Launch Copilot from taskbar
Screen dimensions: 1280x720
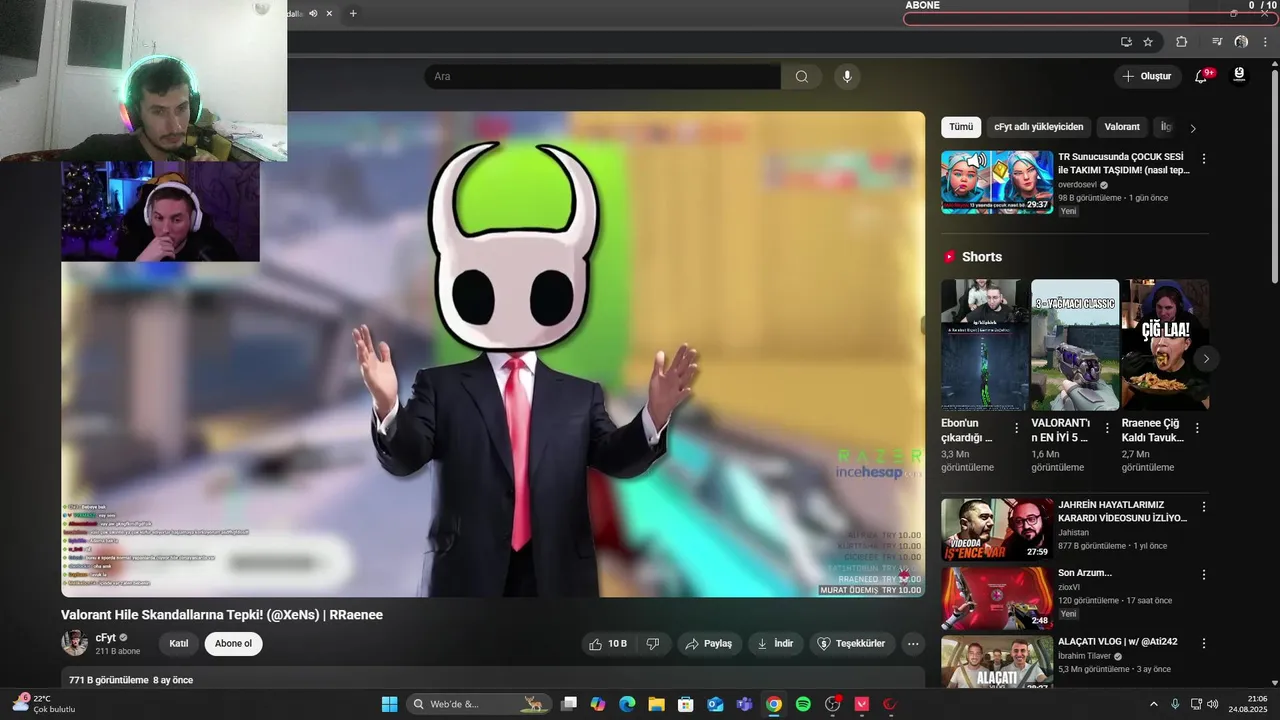598,704
